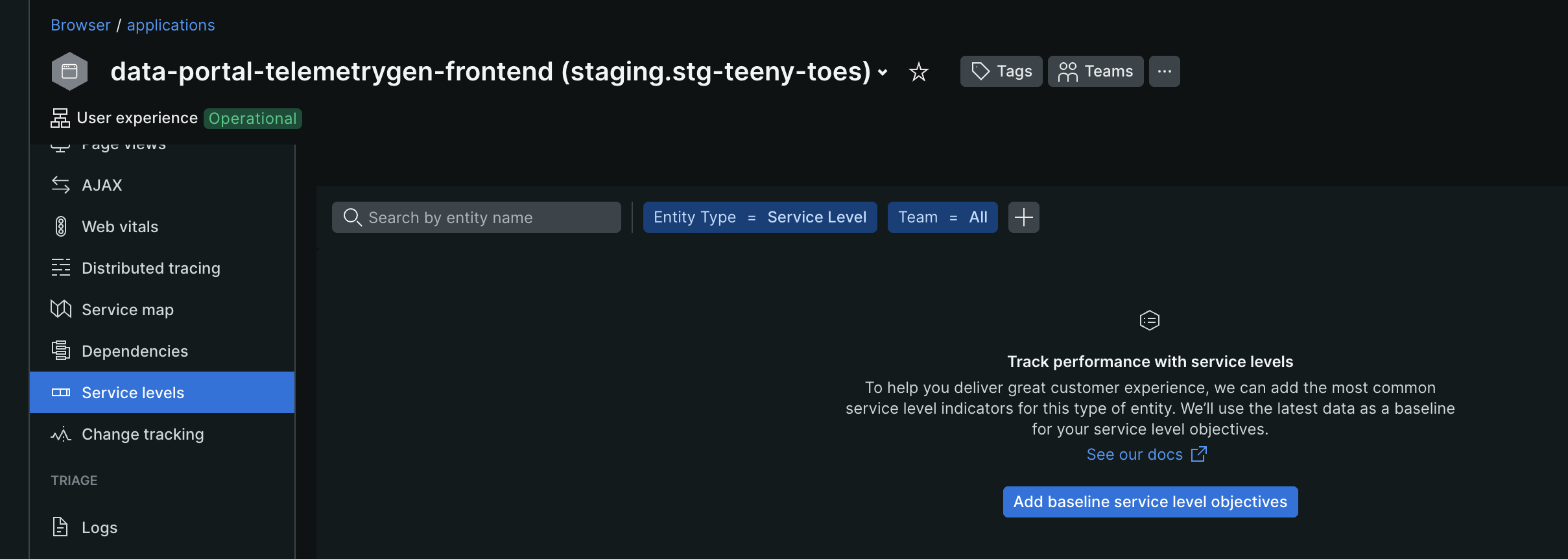Open the more options ellipsis menu

click(x=1164, y=71)
